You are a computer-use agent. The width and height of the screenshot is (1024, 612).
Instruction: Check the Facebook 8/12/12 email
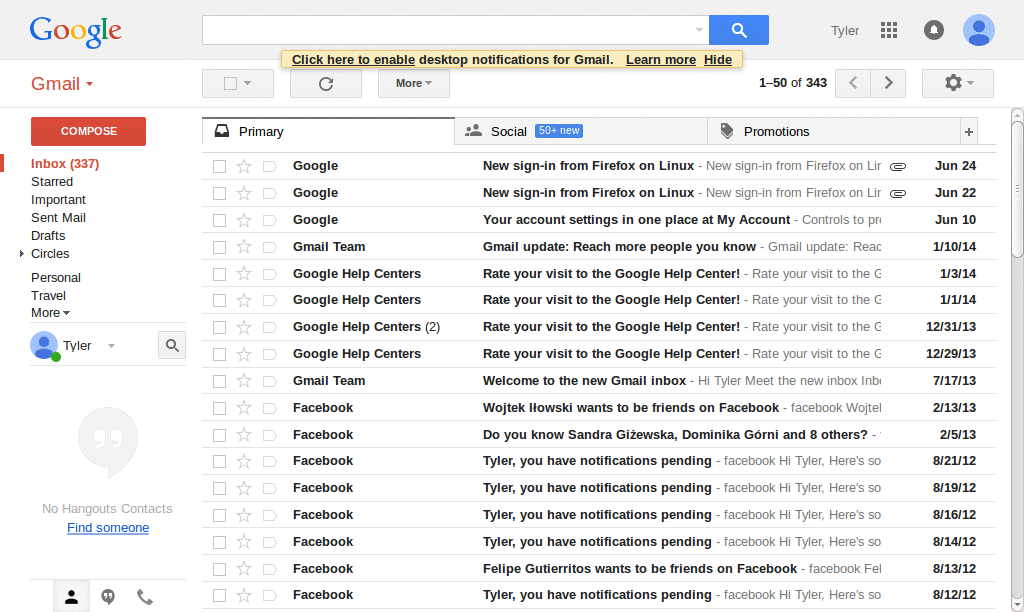pyautogui.click(x=219, y=596)
